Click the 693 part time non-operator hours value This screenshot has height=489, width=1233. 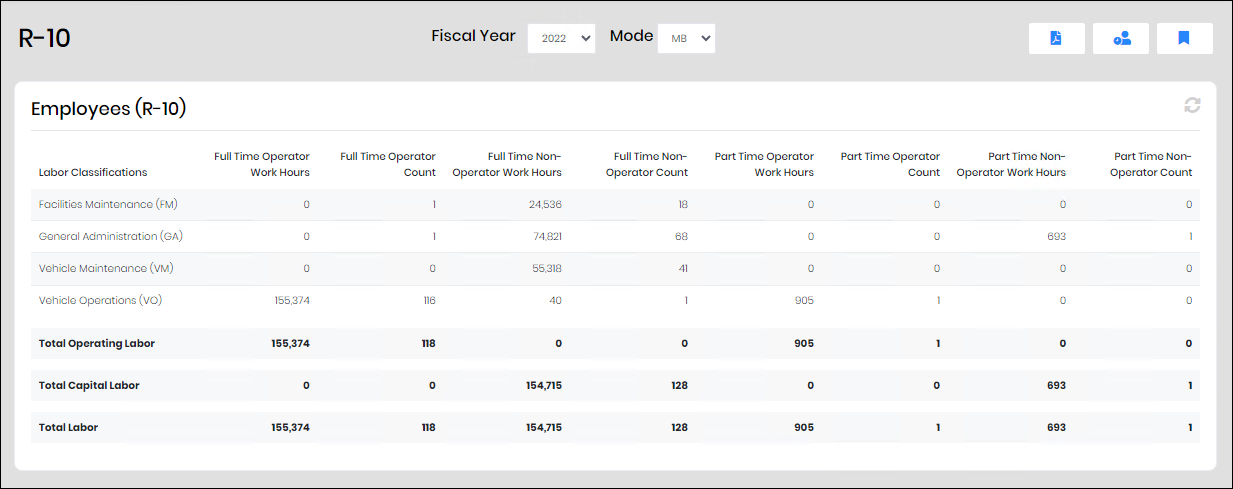point(1055,236)
